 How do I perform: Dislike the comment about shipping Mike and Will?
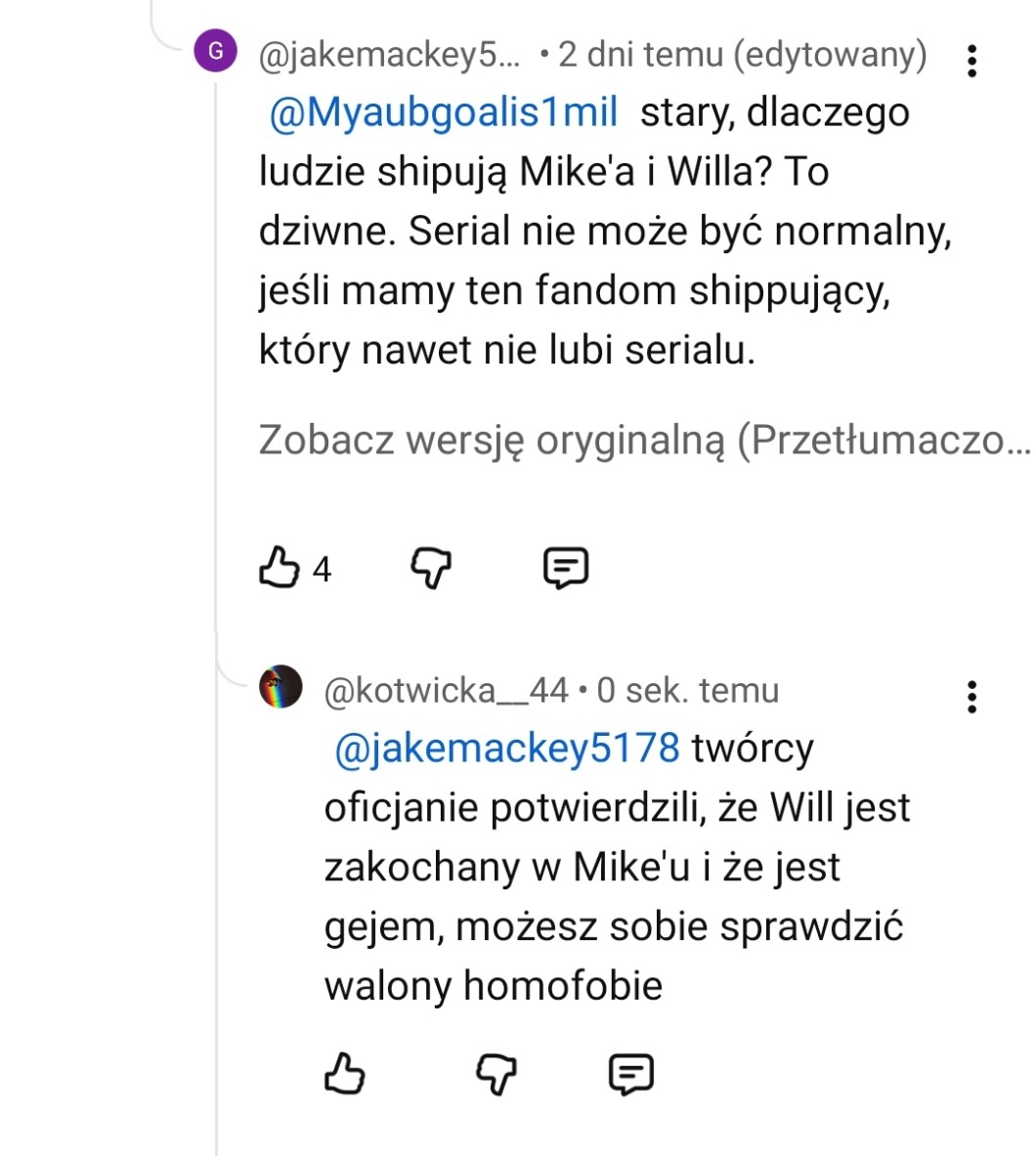tap(430, 567)
